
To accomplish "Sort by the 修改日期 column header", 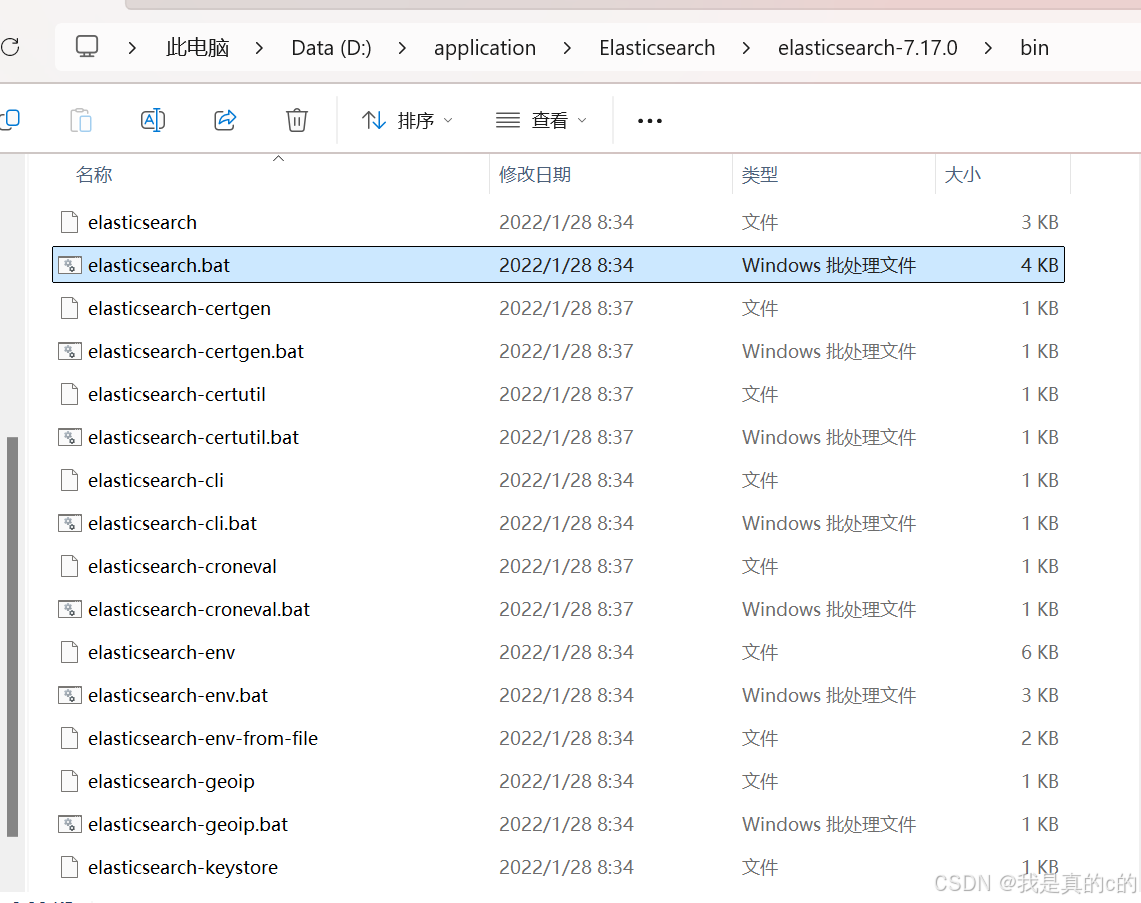I will click(x=535, y=175).
